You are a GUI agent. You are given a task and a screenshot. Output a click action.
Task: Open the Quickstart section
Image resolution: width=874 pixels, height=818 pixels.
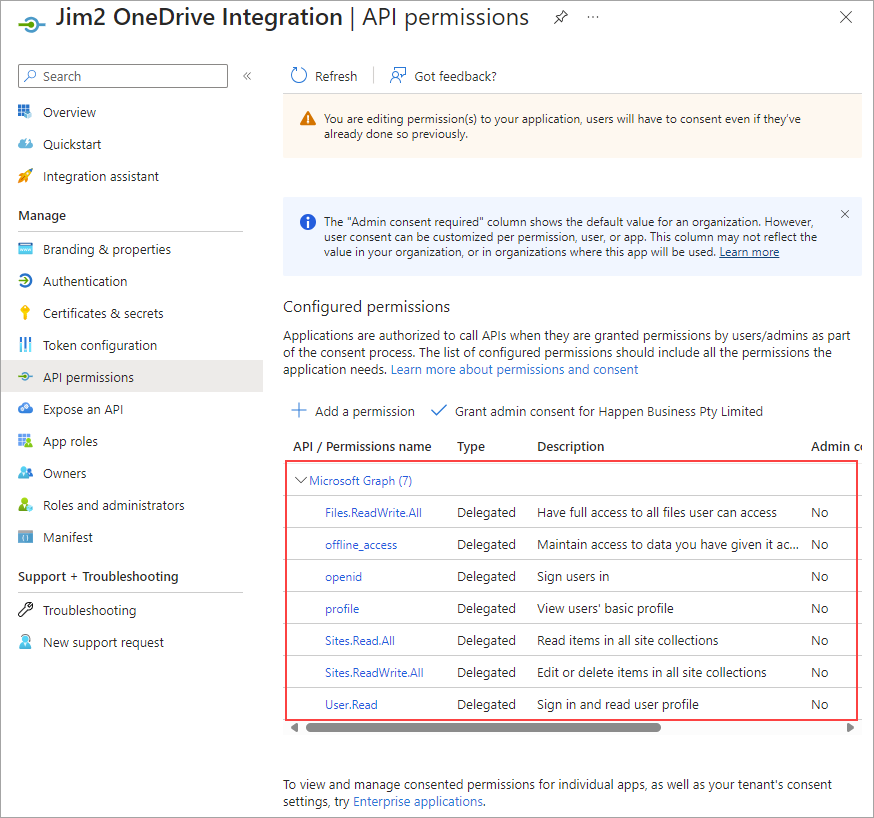click(68, 144)
